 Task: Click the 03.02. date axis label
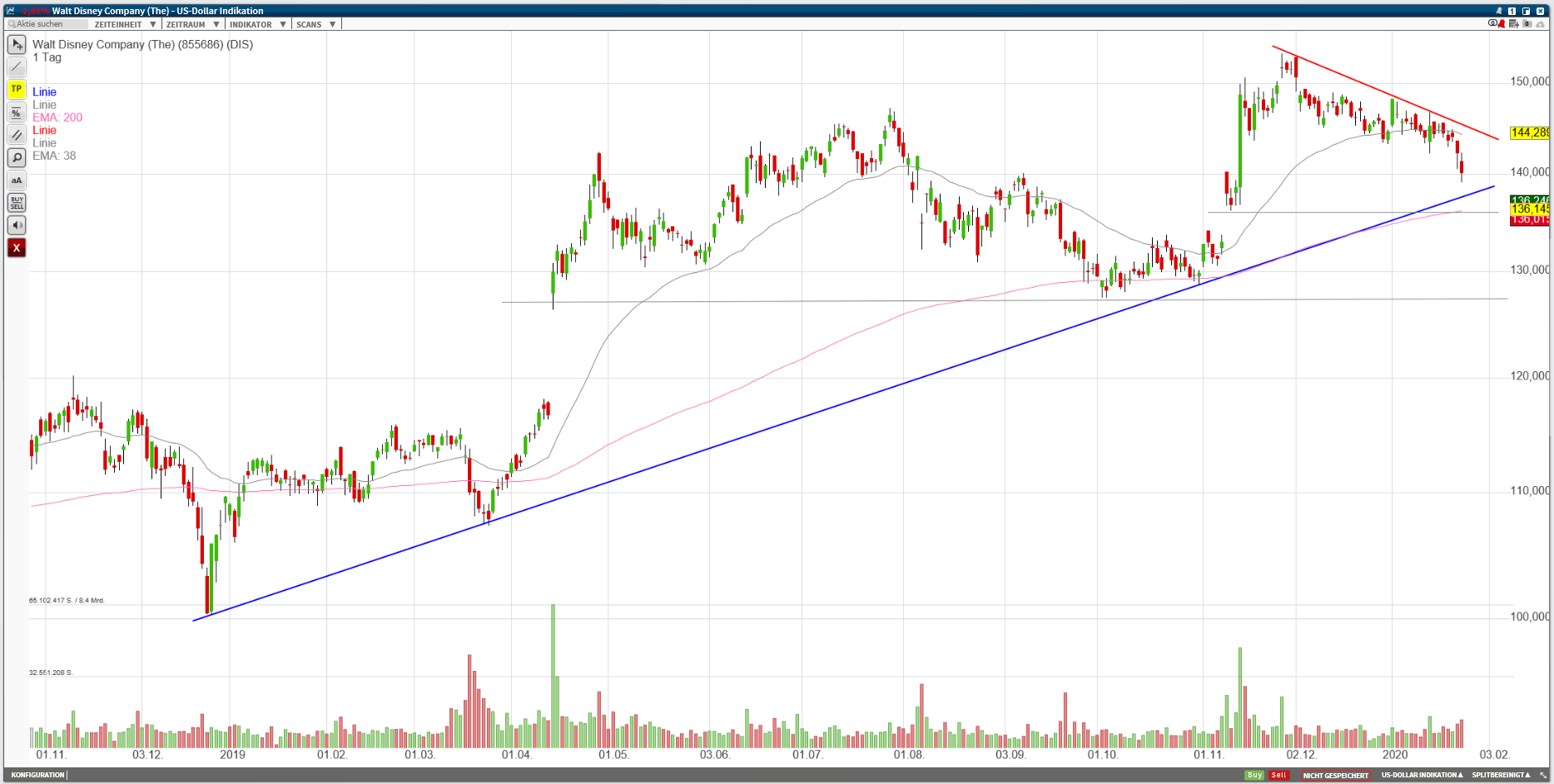pyautogui.click(x=1494, y=755)
